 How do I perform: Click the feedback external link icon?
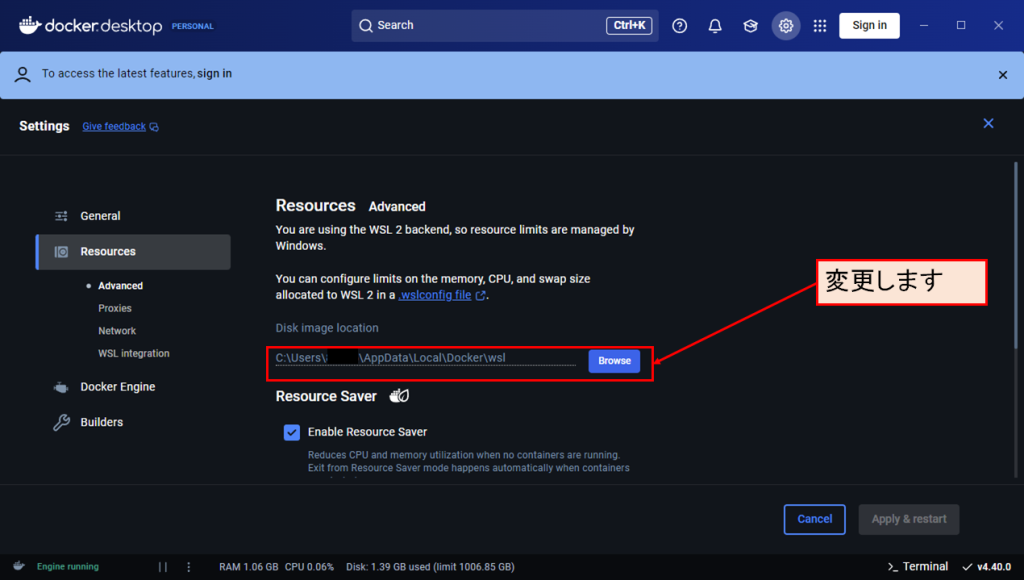click(x=154, y=127)
